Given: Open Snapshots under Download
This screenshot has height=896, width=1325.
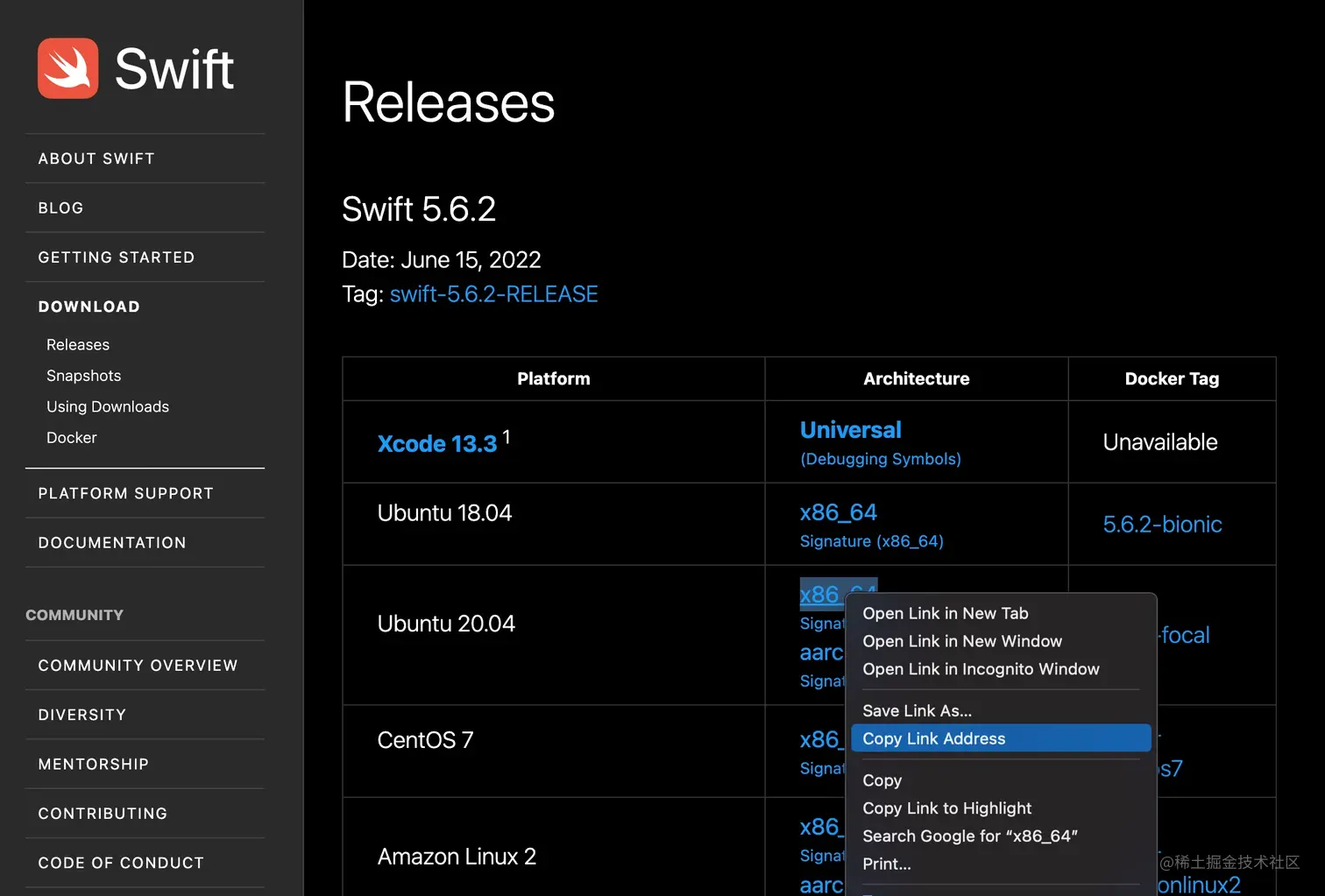Looking at the screenshot, I should (84, 376).
